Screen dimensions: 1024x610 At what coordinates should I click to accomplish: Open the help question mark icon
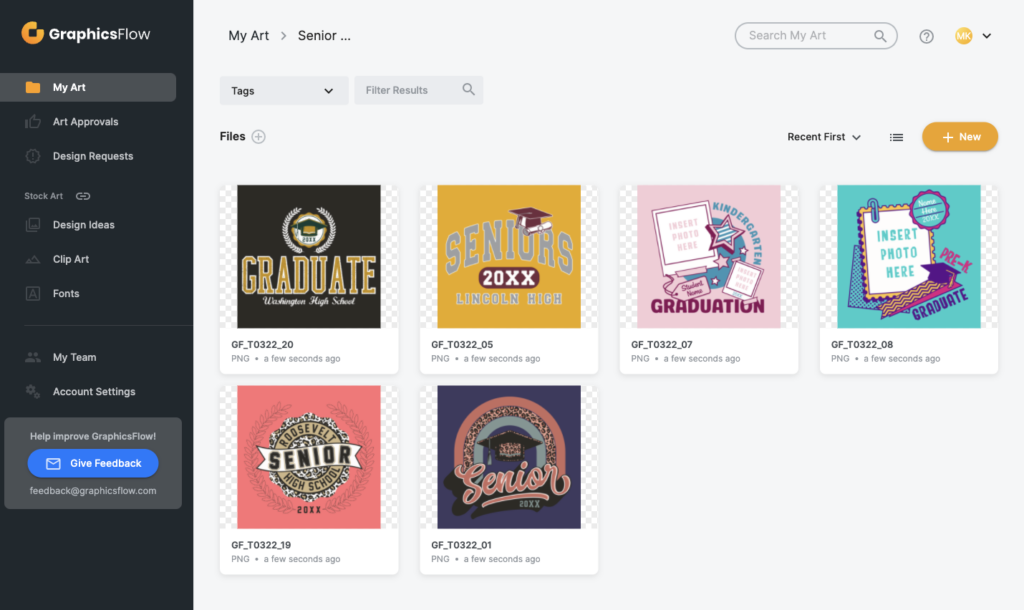pos(926,36)
